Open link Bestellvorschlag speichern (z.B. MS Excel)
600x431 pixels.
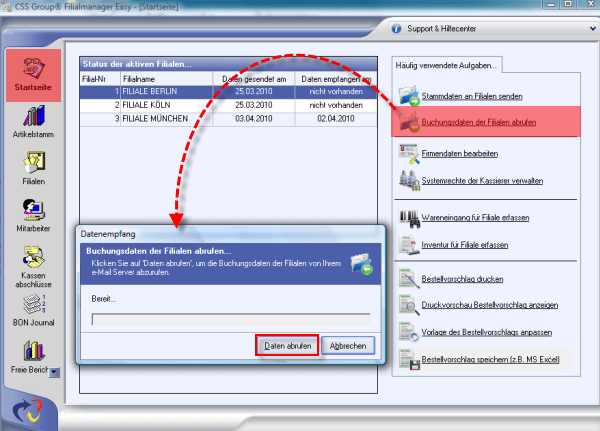pos(490,359)
